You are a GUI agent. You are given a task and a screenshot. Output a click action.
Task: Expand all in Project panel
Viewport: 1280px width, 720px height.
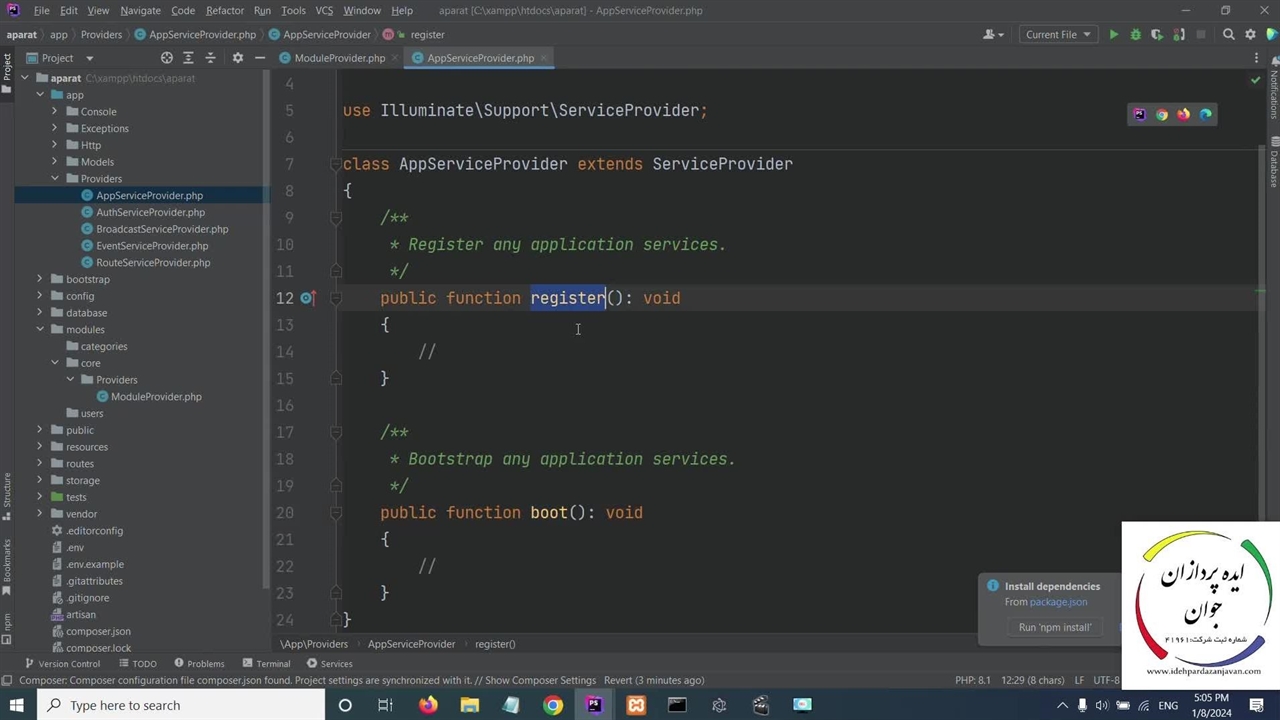pos(188,58)
